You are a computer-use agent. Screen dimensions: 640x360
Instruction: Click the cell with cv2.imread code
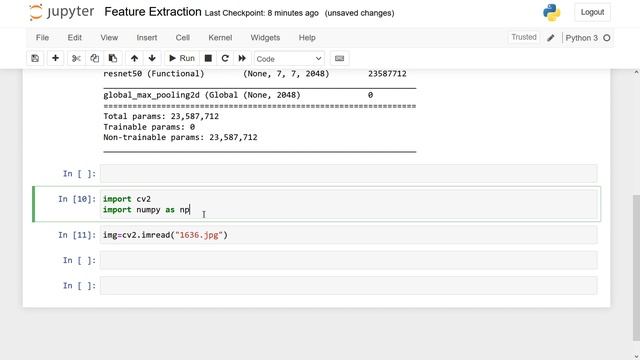click(349, 235)
